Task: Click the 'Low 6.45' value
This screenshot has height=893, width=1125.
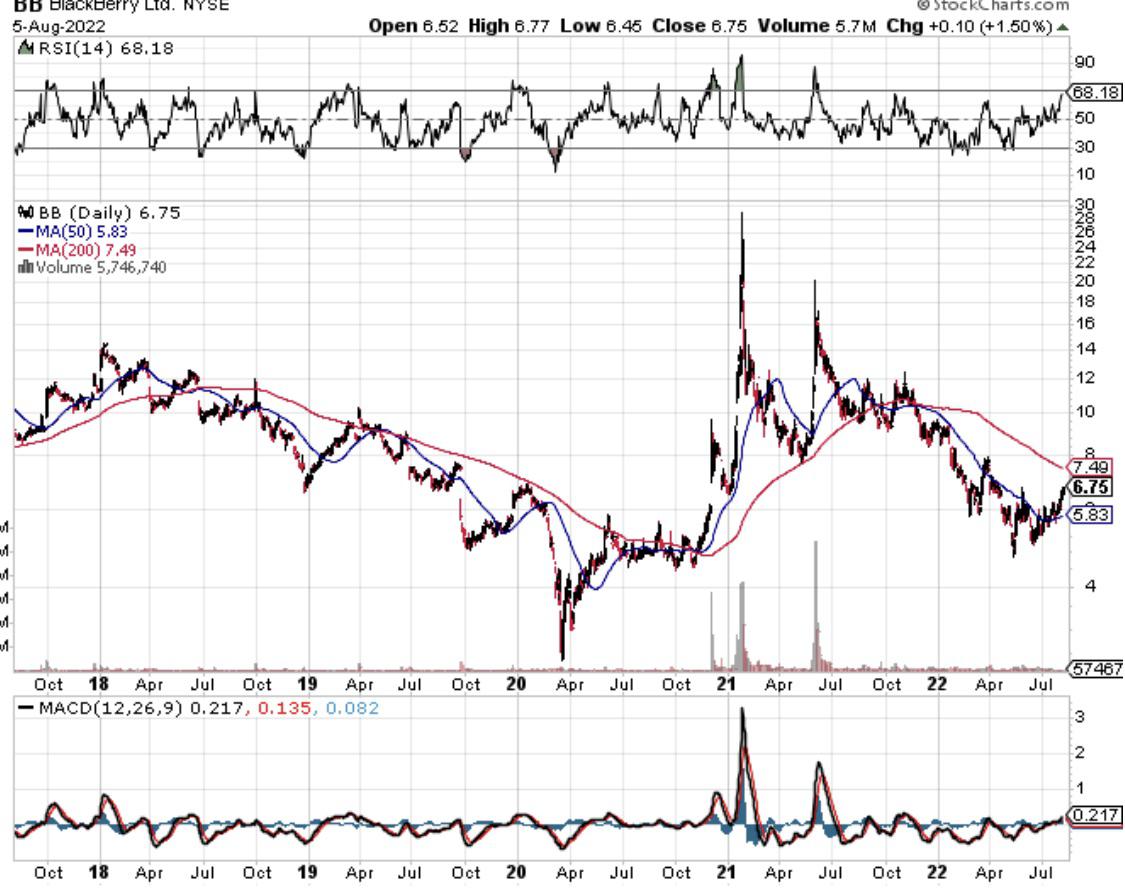Action: 601,26
